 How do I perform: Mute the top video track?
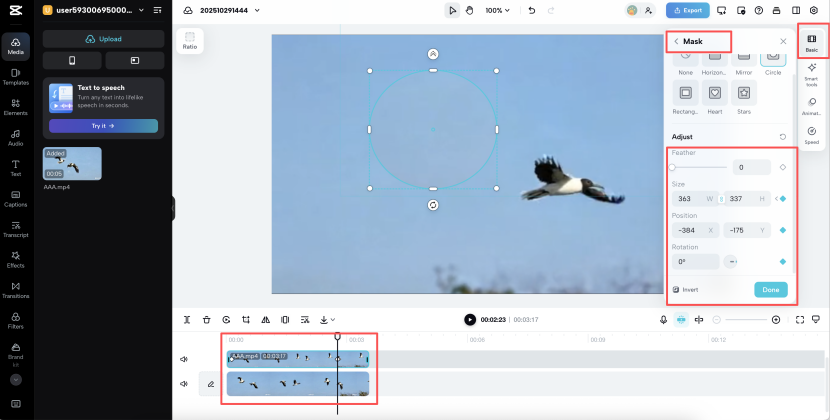184,359
